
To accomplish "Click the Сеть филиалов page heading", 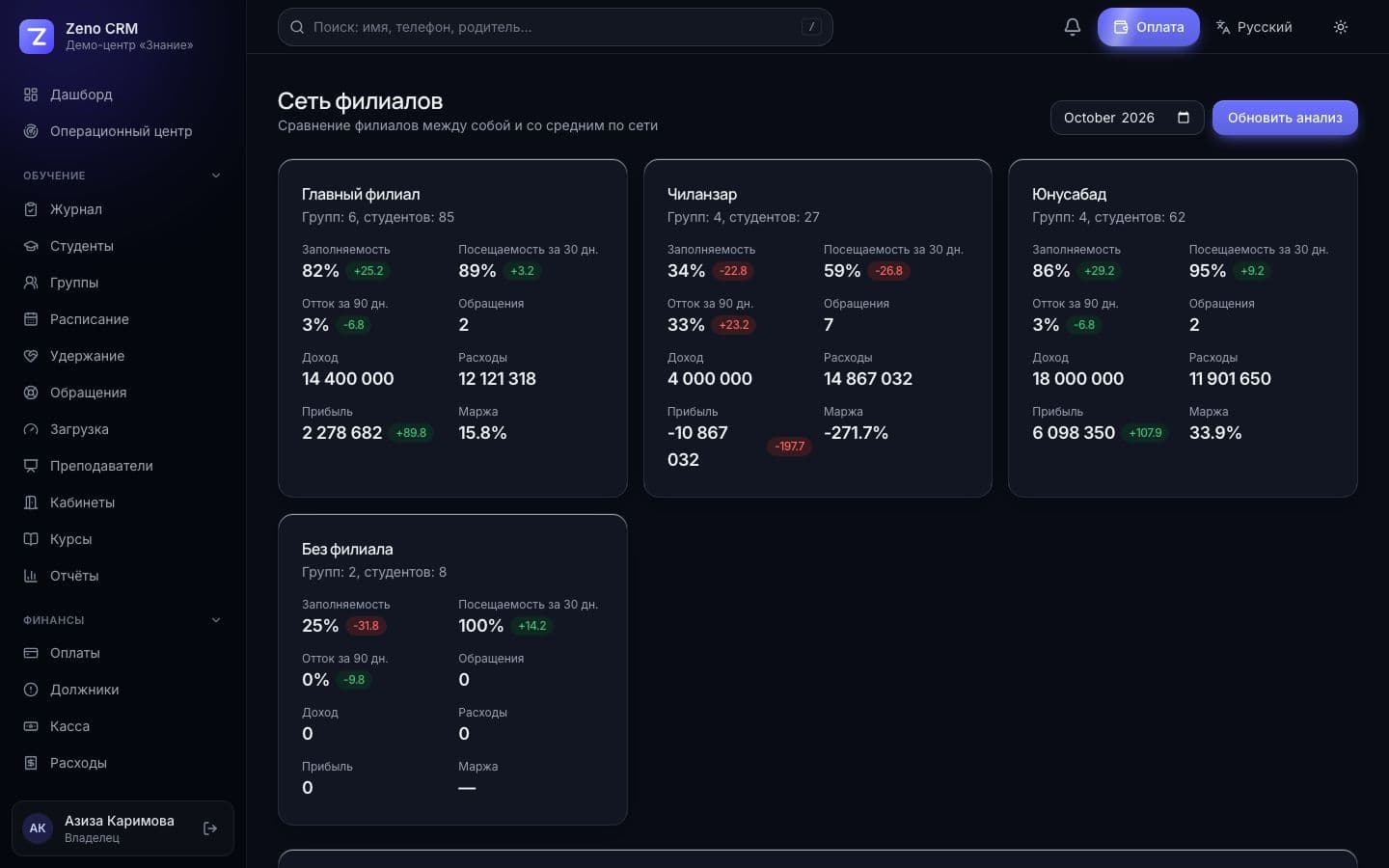I will (360, 101).
